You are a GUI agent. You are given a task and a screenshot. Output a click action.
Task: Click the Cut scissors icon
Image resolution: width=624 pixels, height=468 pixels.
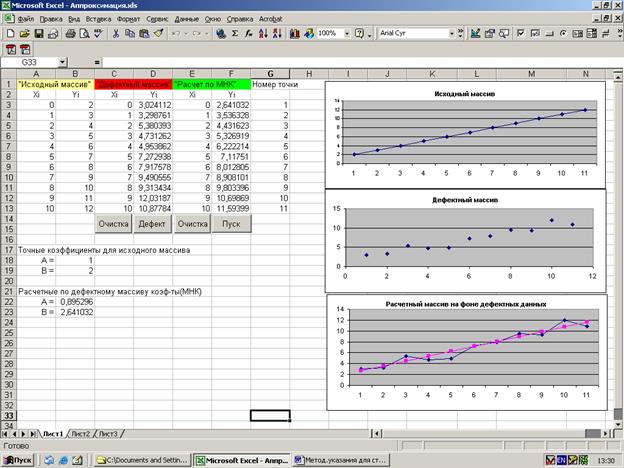[117, 33]
